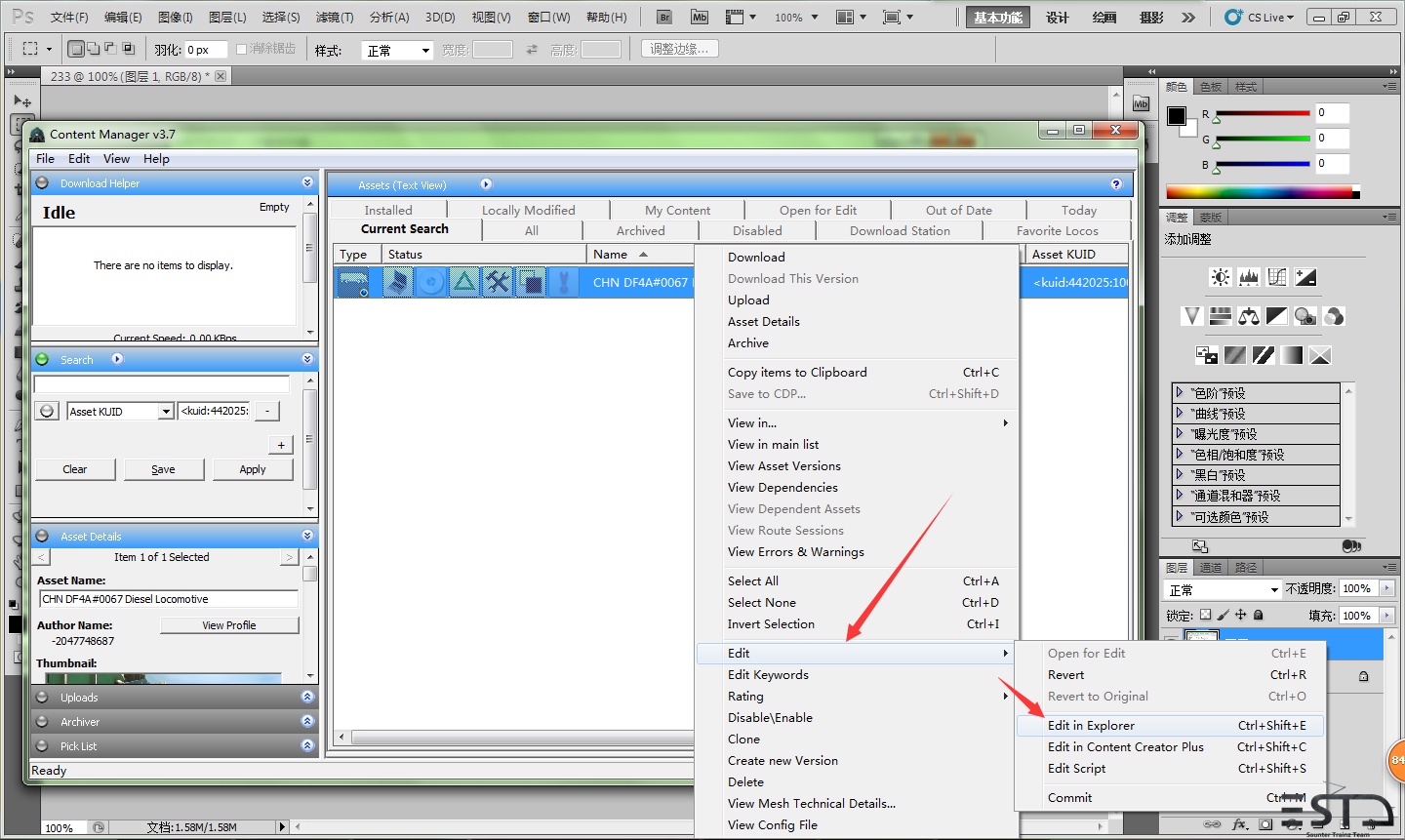Image resolution: width=1405 pixels, height=840 pixels.
Task: Click the asset name text field
Action: tap(169, 599)
